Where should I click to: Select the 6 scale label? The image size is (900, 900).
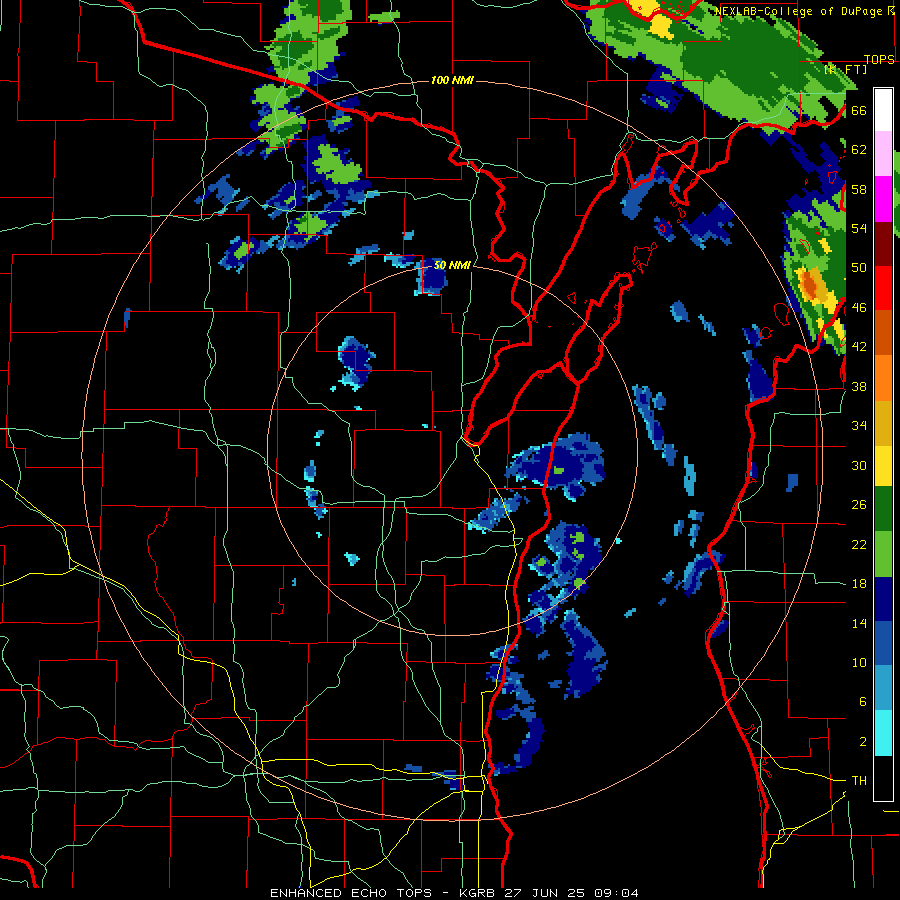(x=862, y=701)
